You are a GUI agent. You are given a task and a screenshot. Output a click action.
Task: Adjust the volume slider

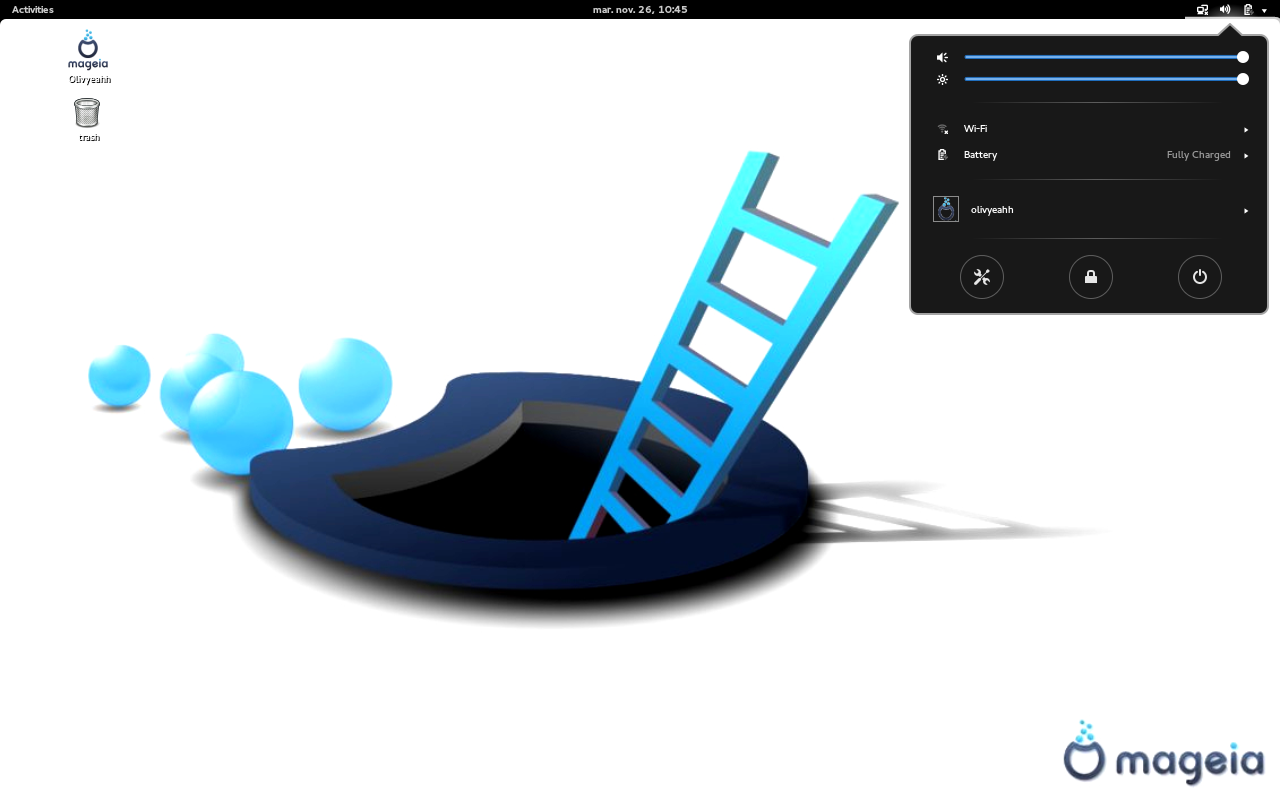point(1106,57)
